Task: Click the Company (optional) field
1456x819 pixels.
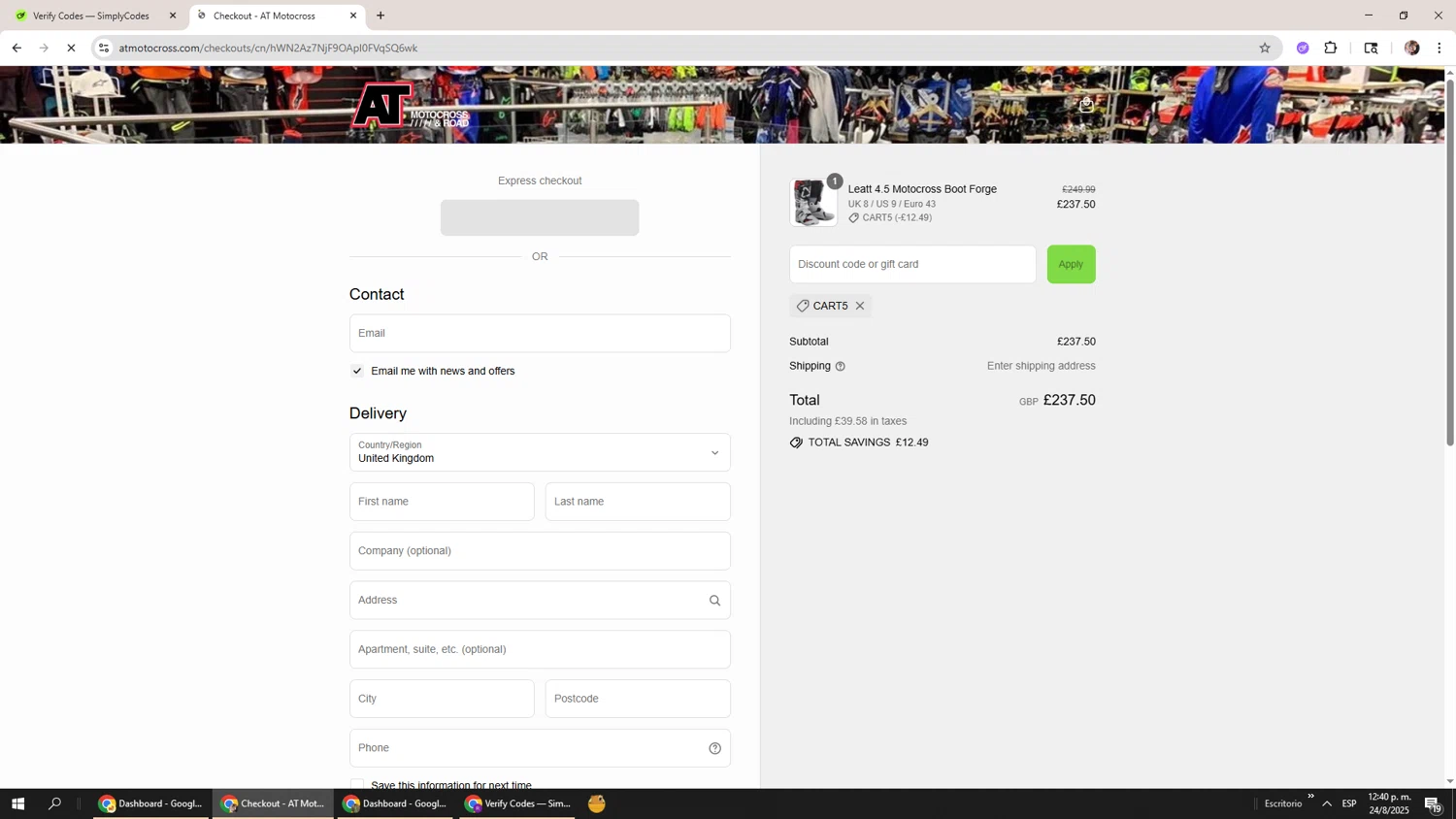Action: pyautogui.click(x=540, y=551)
